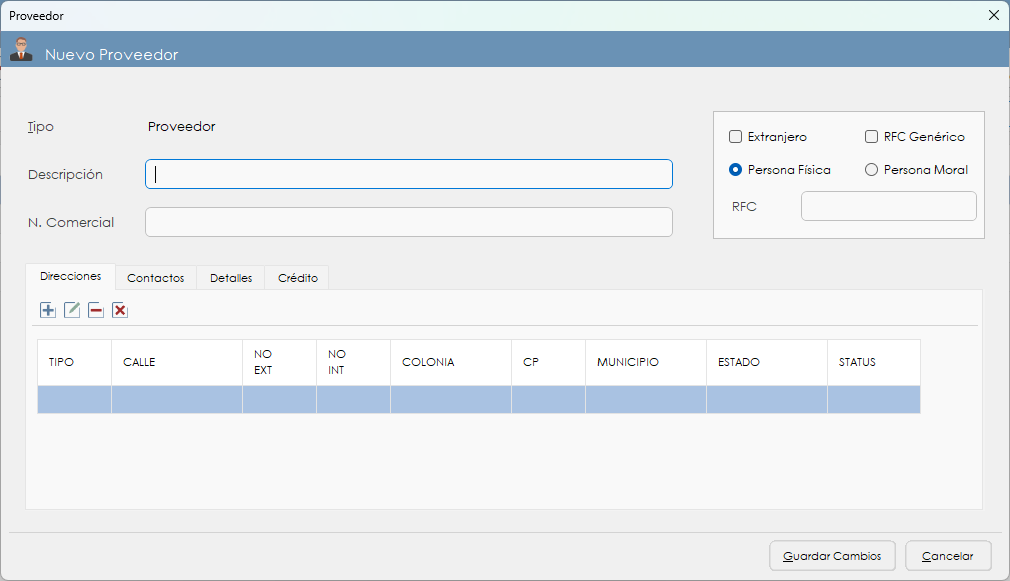Select the Persona Moral radio button
Image resolution: width=1010 pixels, height=581 pixels.
[871, 170]
